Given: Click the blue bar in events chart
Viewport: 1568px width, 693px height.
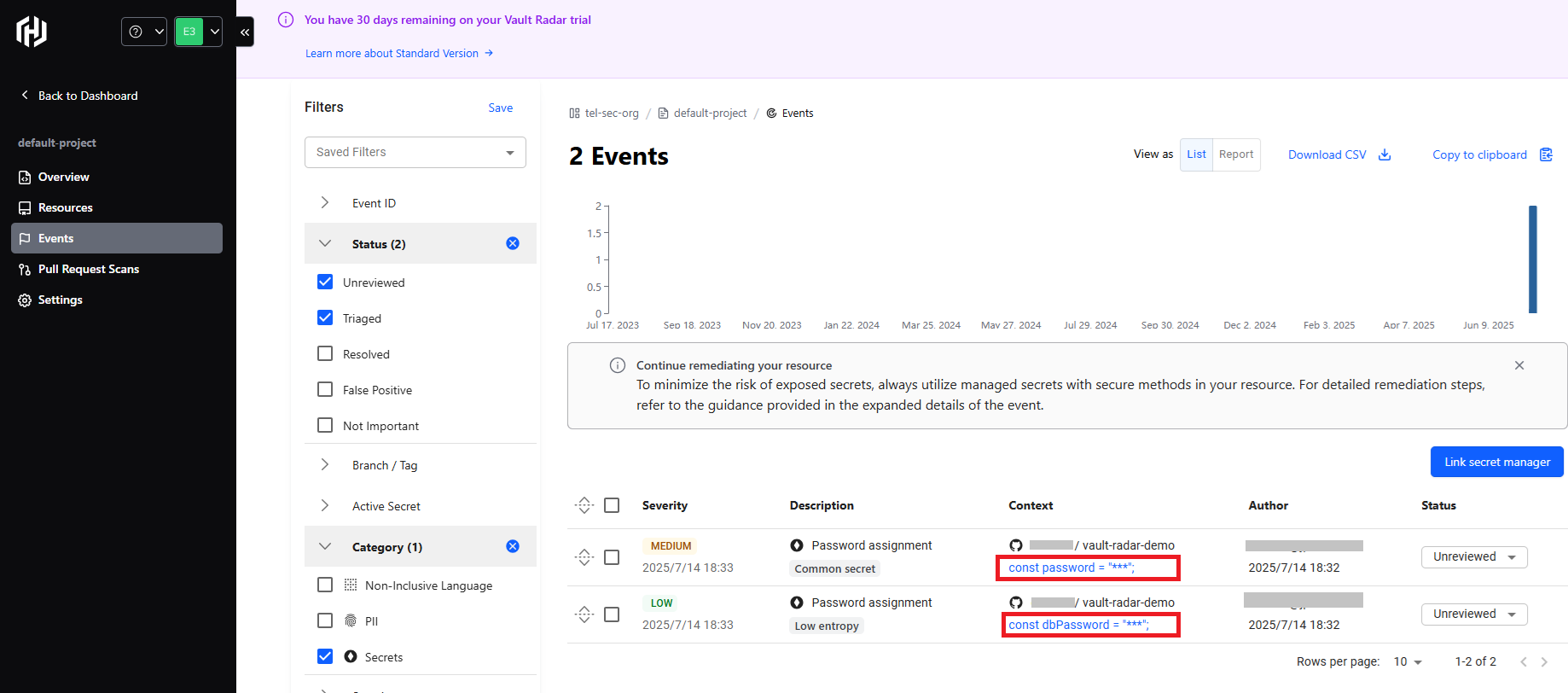Looking at the screenshot, I should pyautogui.click(x=1533, y=259).
